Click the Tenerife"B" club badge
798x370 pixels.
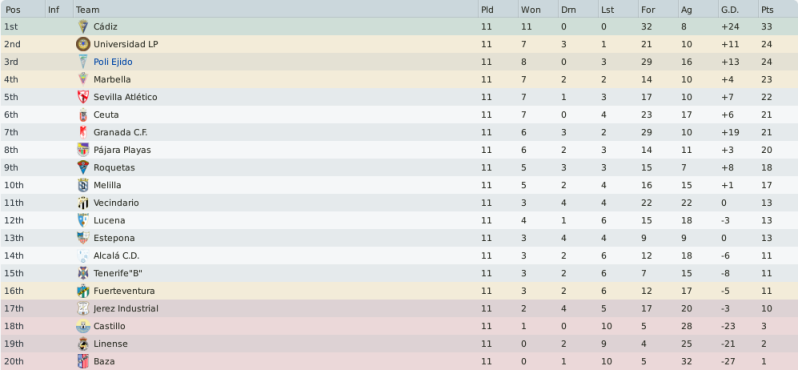point(83,273)
